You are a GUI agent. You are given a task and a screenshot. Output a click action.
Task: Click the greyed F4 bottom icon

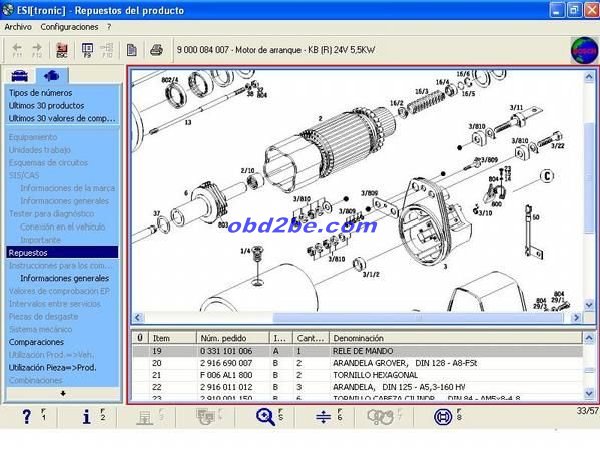pos(205,417)
